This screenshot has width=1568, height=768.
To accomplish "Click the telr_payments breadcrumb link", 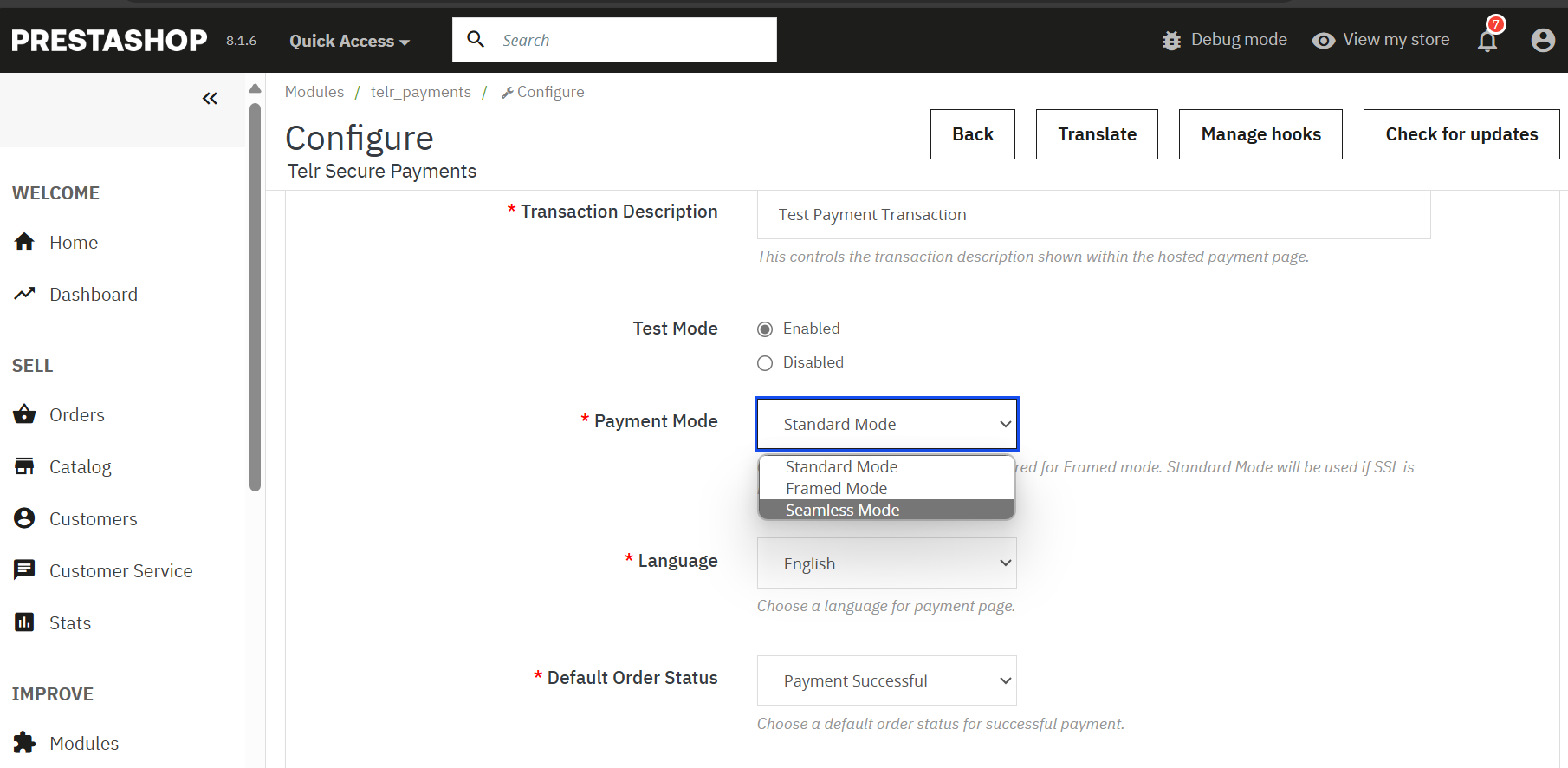I will pos(421,92).
